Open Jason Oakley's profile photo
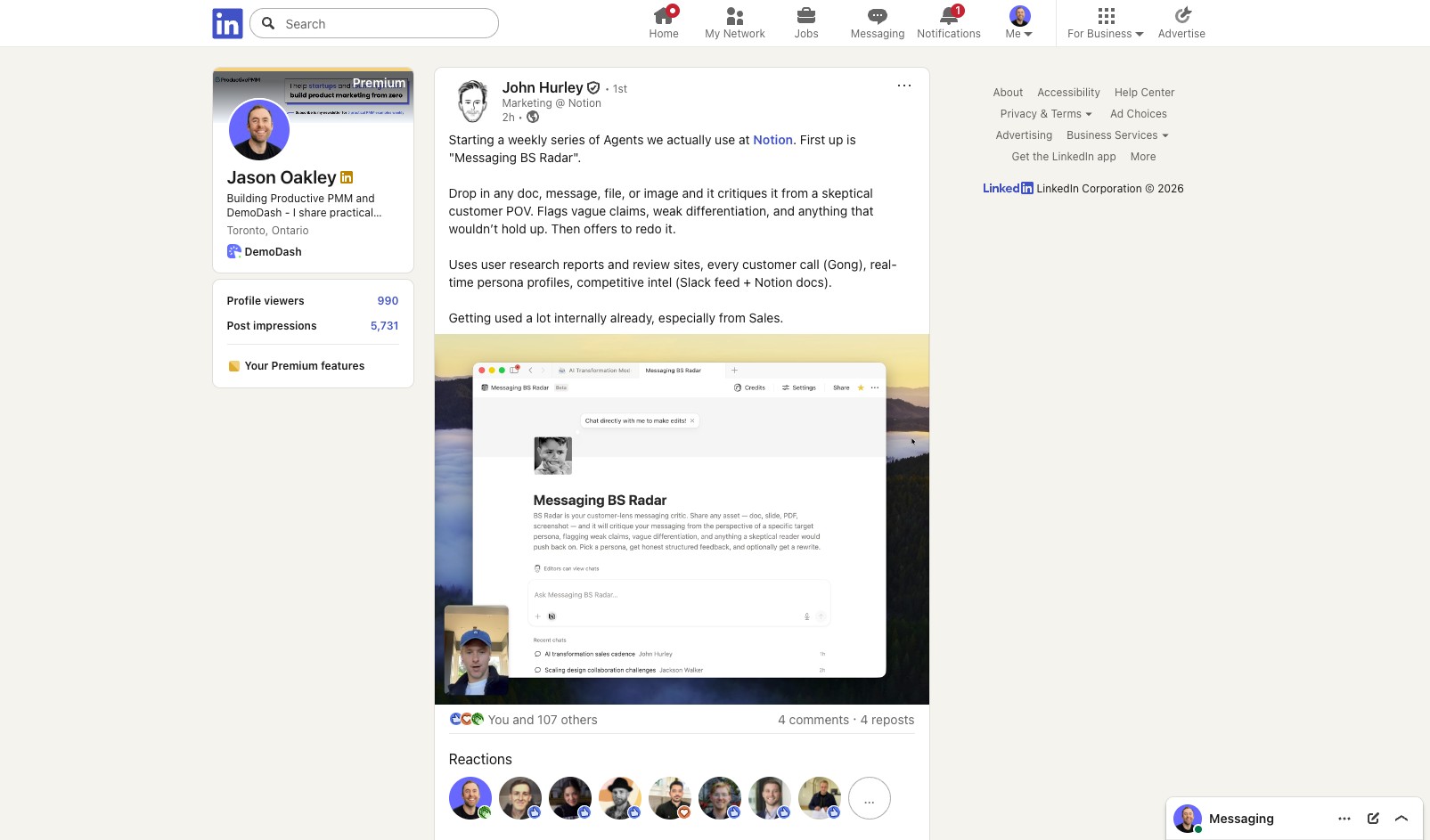The height and width of the screenshot is (840, 1430). (259, 130)
